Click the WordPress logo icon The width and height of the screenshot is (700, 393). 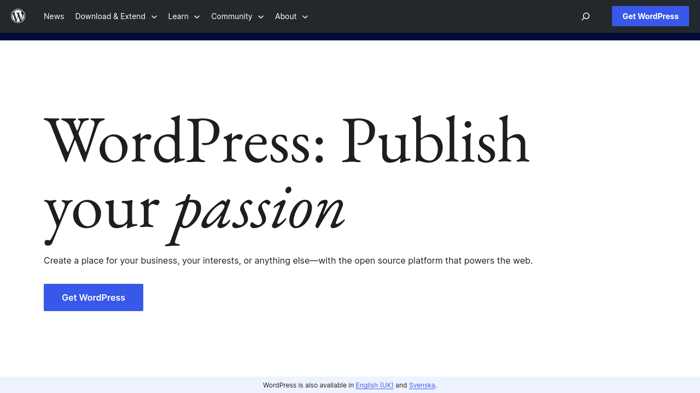[18, 16]
